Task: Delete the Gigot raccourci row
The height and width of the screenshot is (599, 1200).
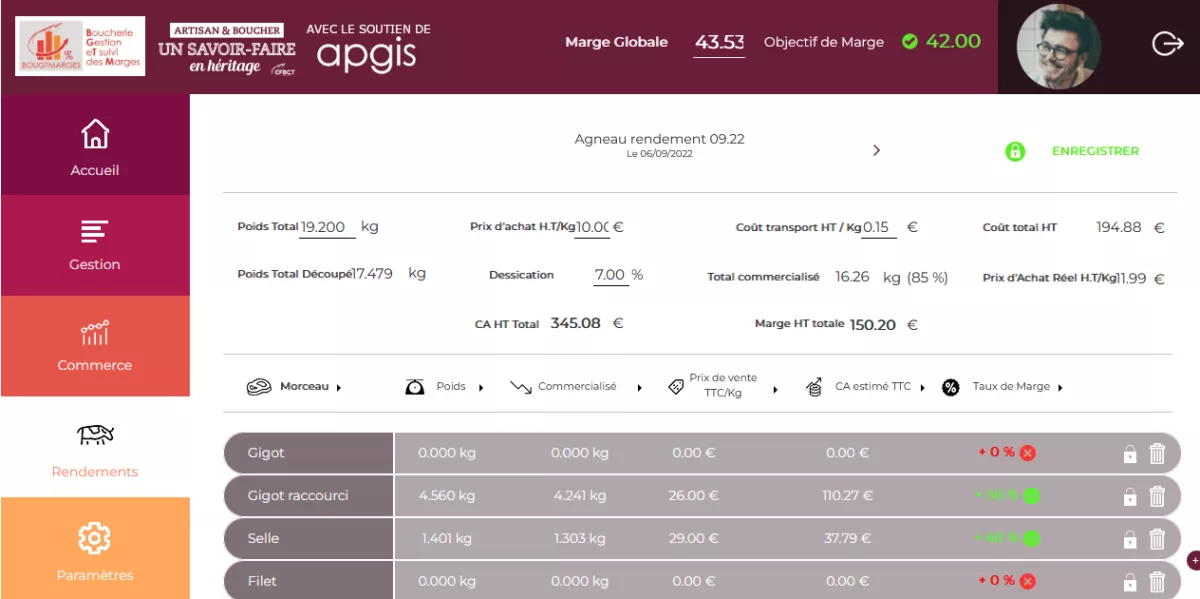Action: (x=1157, y=496)
